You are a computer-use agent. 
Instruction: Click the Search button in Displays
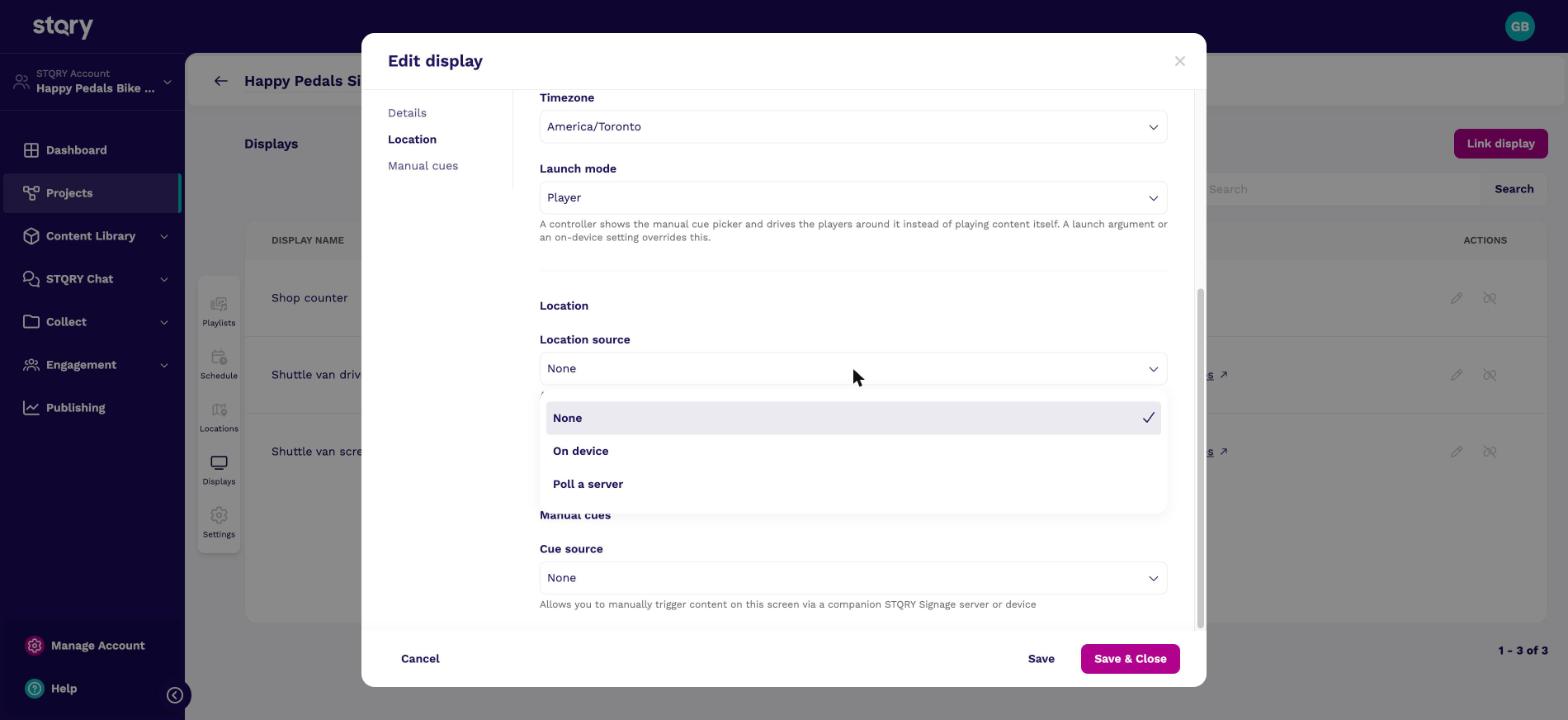1514,189
